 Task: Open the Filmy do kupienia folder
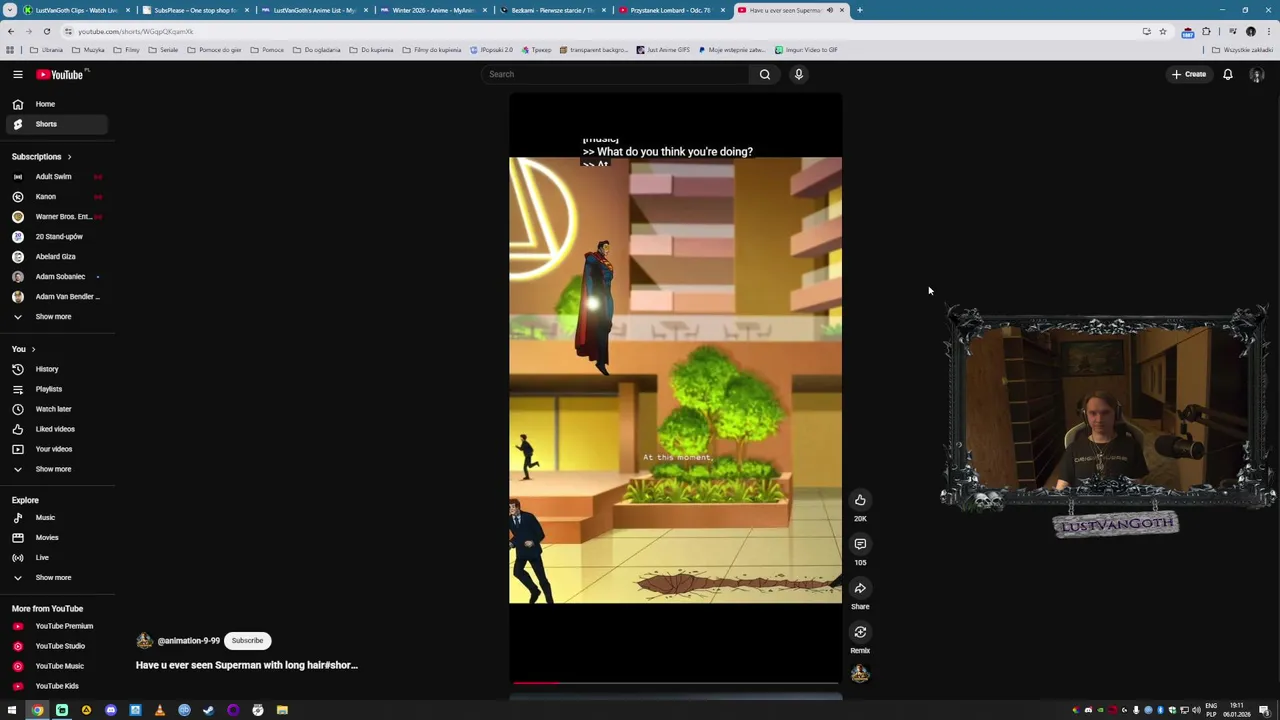431,50
